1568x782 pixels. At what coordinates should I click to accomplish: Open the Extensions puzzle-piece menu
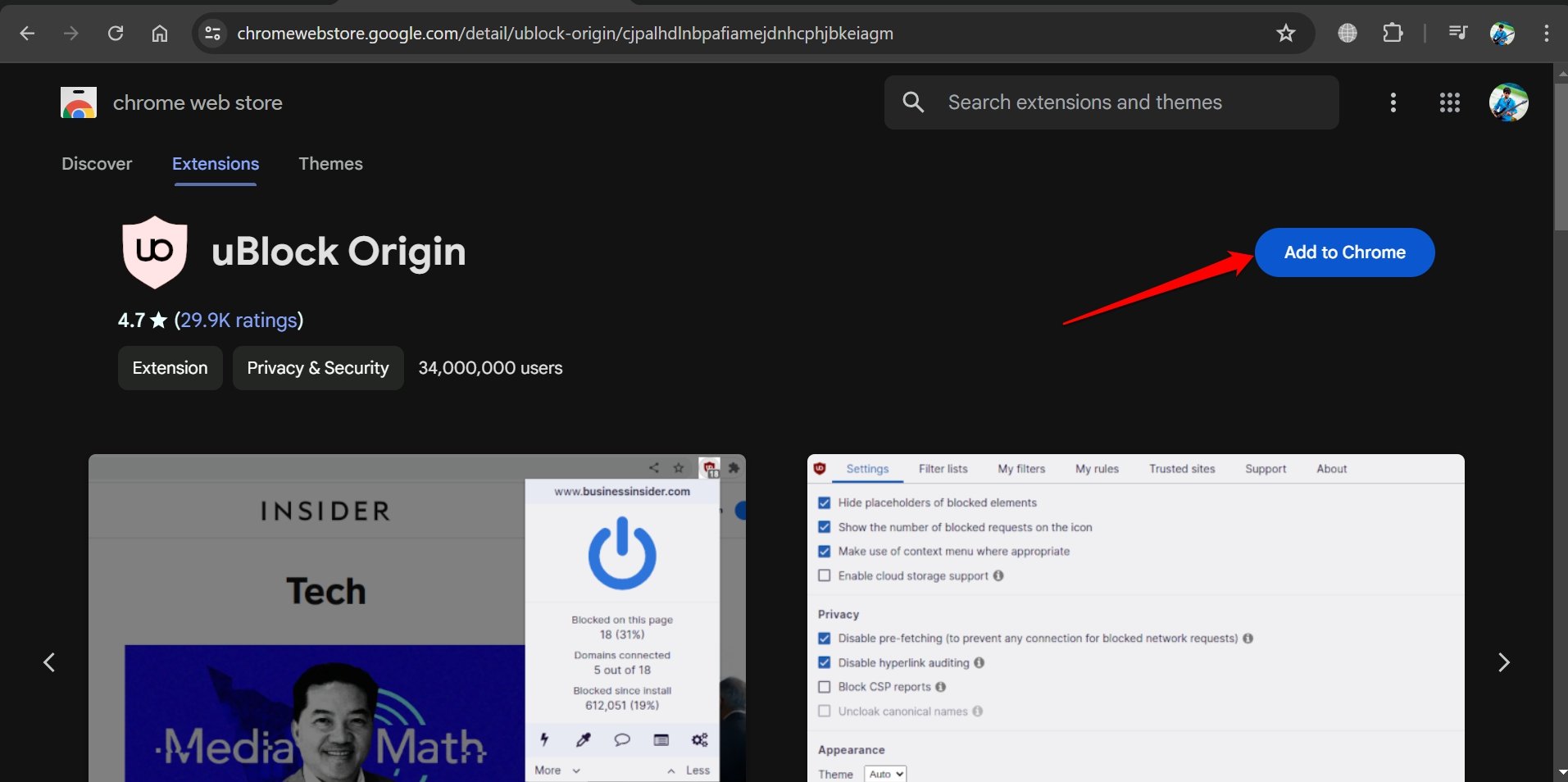pyautogui.click(x=1393, y=33)
